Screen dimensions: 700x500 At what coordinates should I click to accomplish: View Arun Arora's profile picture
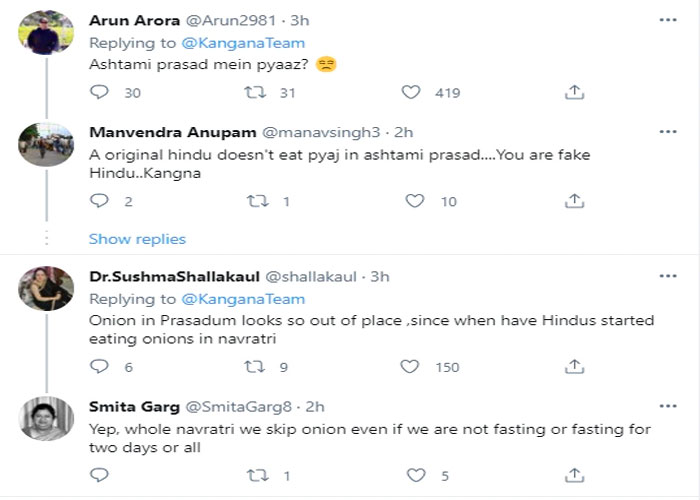click(46, 34)
